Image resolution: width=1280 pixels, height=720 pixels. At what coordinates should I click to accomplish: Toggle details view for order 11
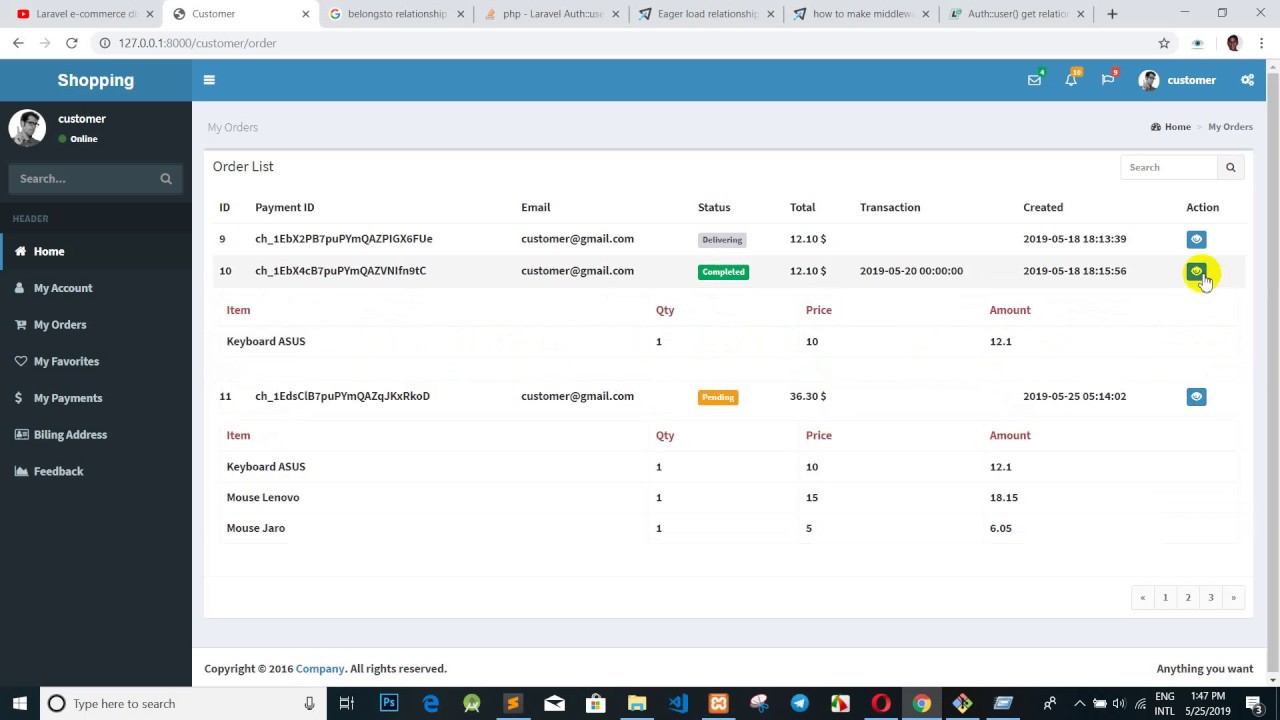(x=1196, y=397)
